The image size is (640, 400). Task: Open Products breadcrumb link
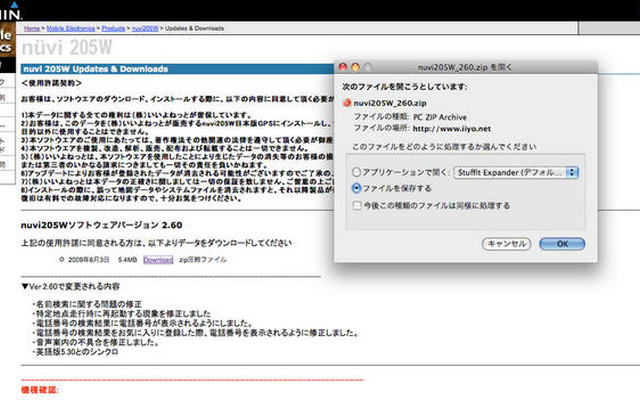tap(113, 29)
